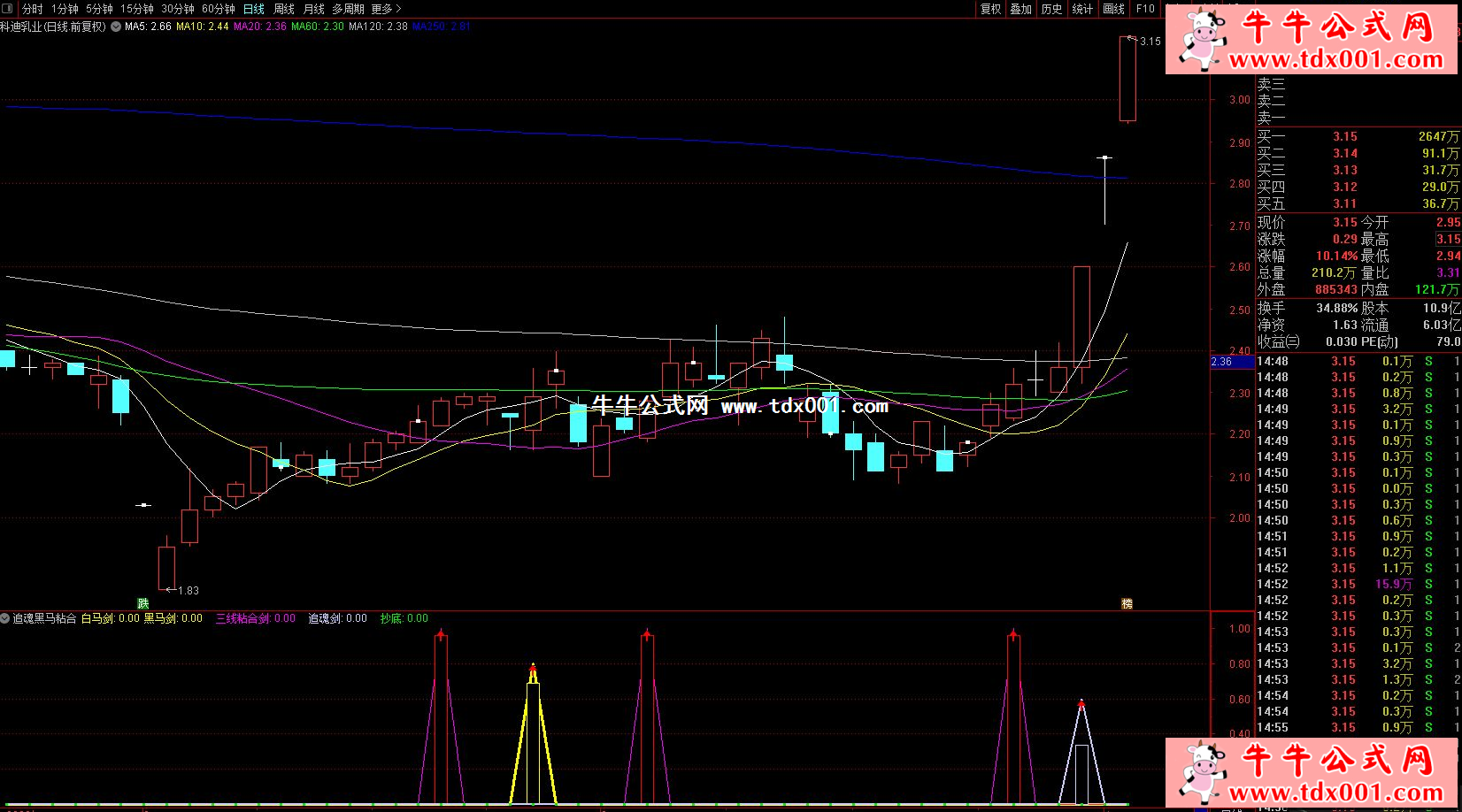
Task: Expand the 更多 timeframe options
Action: tap(386, 9)
